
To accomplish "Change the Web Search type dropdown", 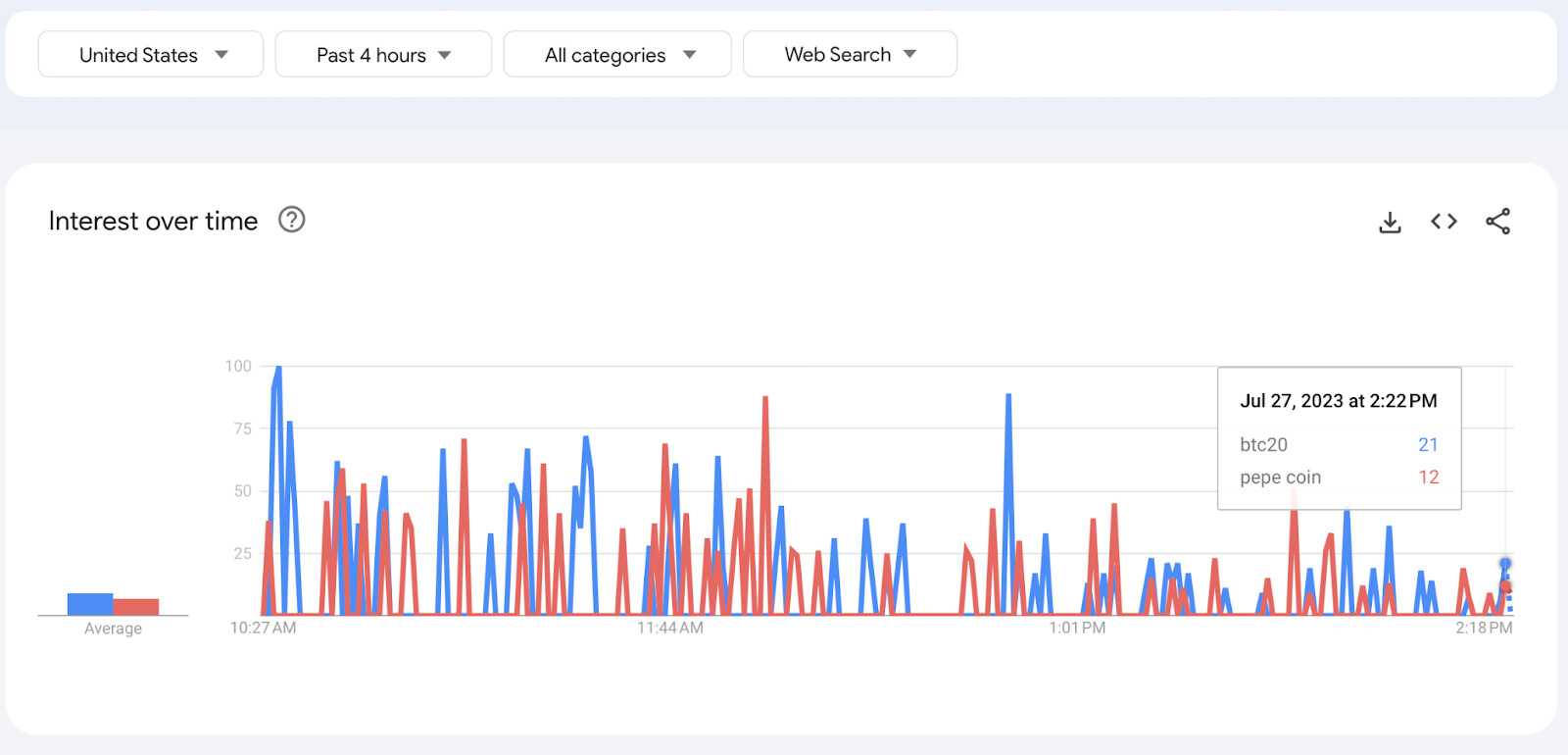I will [x=850, y=55].
